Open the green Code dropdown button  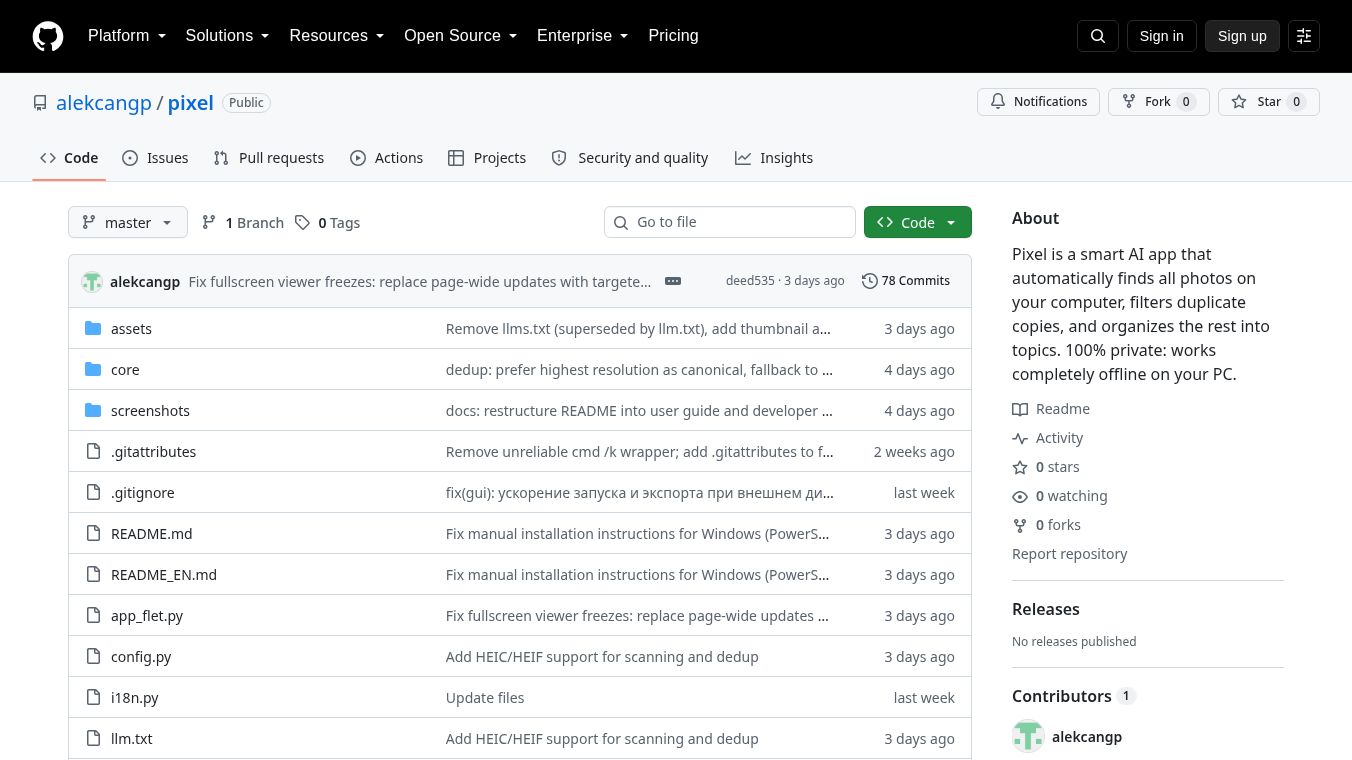click(918, 222)
